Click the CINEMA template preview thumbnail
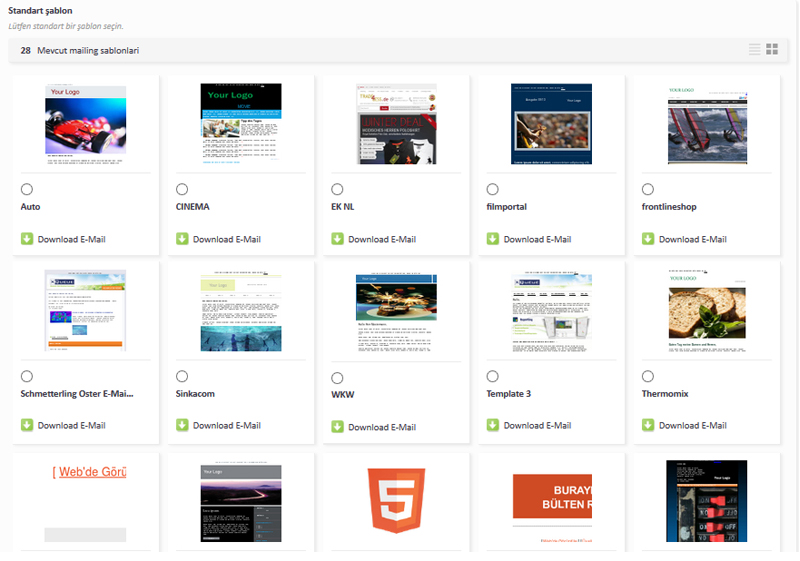 [x=241, y=122]
